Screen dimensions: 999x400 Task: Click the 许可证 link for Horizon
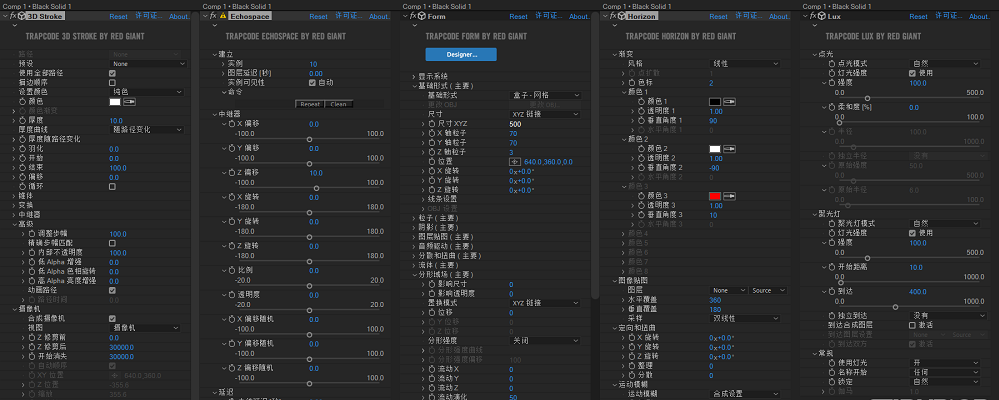pos(747,16)
